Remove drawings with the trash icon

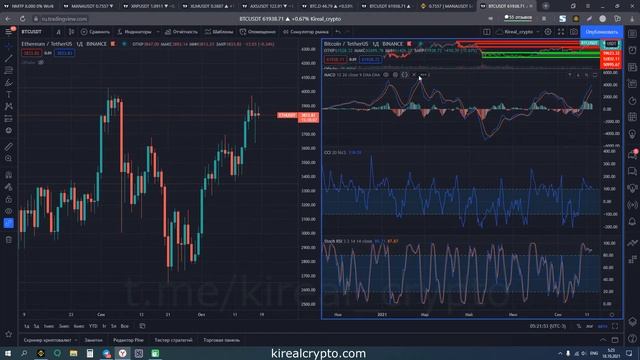pos(9,240)
